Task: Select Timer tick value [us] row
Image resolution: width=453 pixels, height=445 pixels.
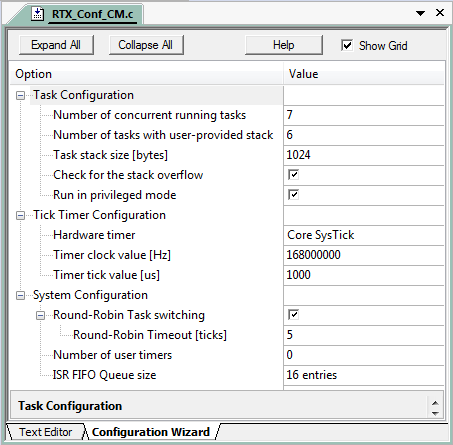Action: click(106, 275)
